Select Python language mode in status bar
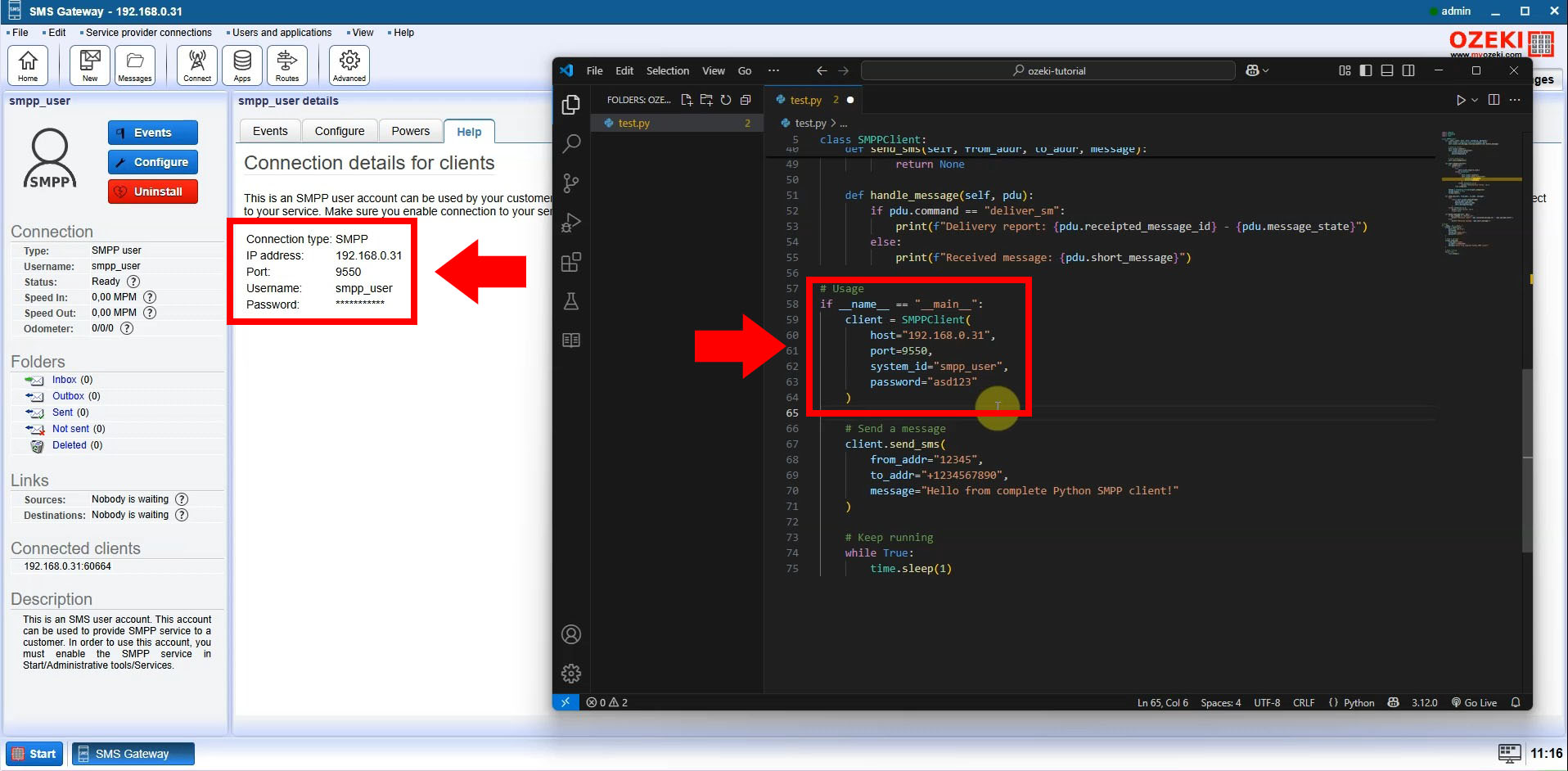Screen dimensions: 1568x771 tap(1358, 702)
